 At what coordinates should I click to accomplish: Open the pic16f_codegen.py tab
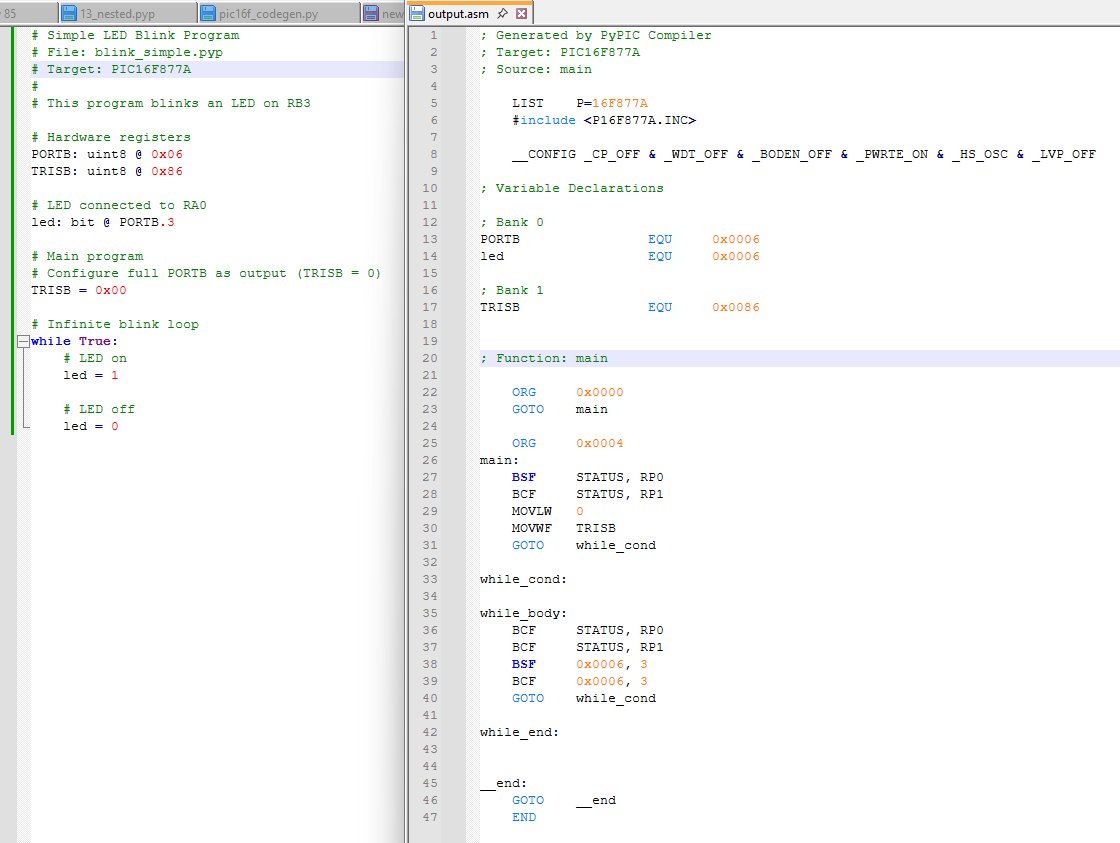[269, 14]
